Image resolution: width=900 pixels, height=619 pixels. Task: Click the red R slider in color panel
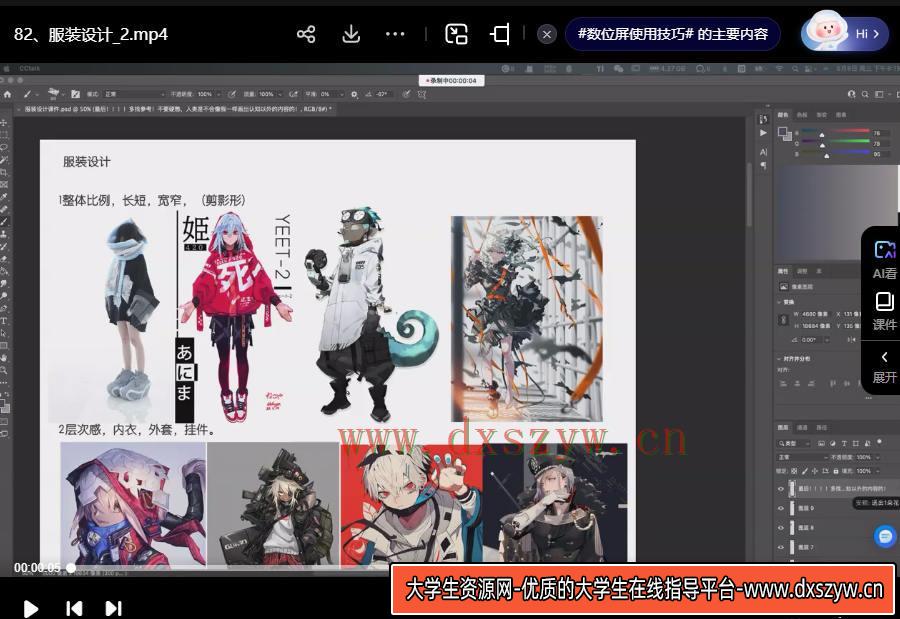tap(836, 132)
